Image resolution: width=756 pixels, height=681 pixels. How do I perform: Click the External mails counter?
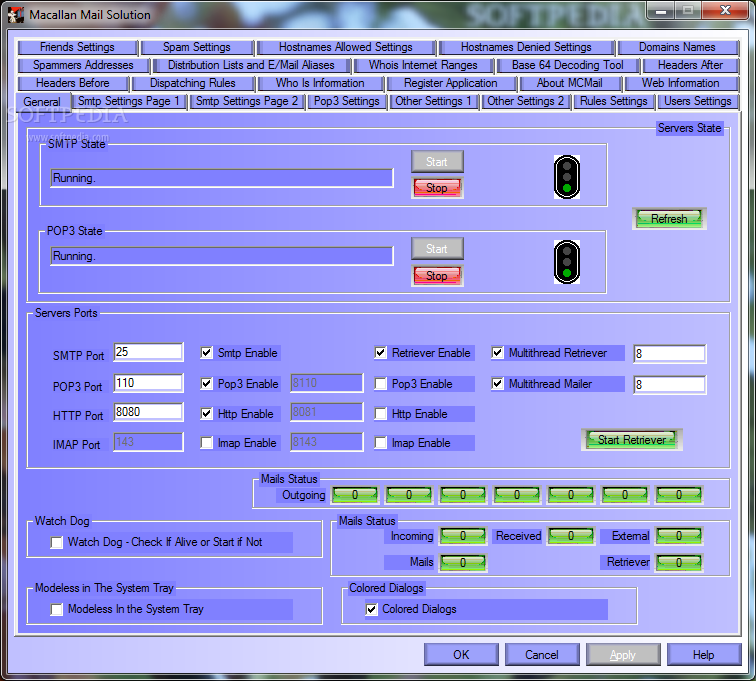(679, 536)
